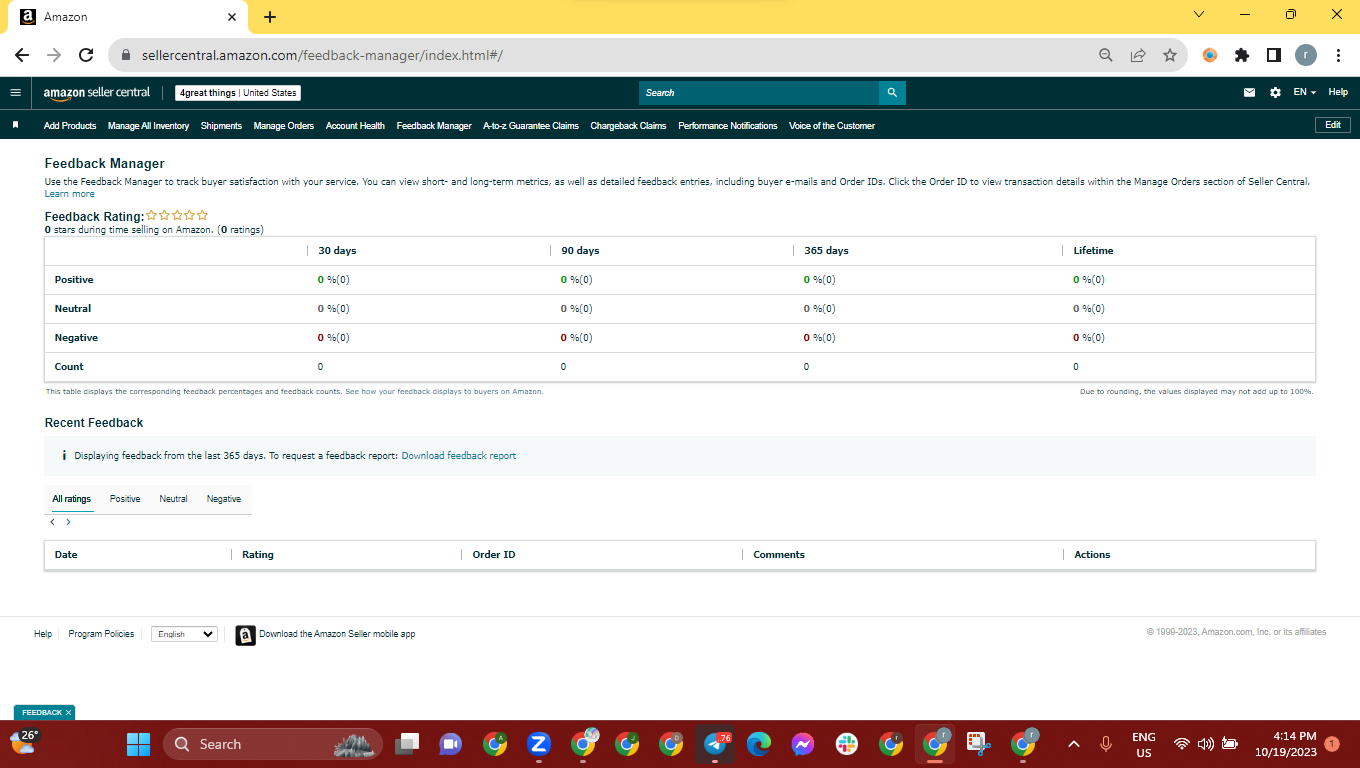Open the messages envelope icon
This screenshot has height=768, width=1360.
pyautogui.click(x=1249, y=93)
